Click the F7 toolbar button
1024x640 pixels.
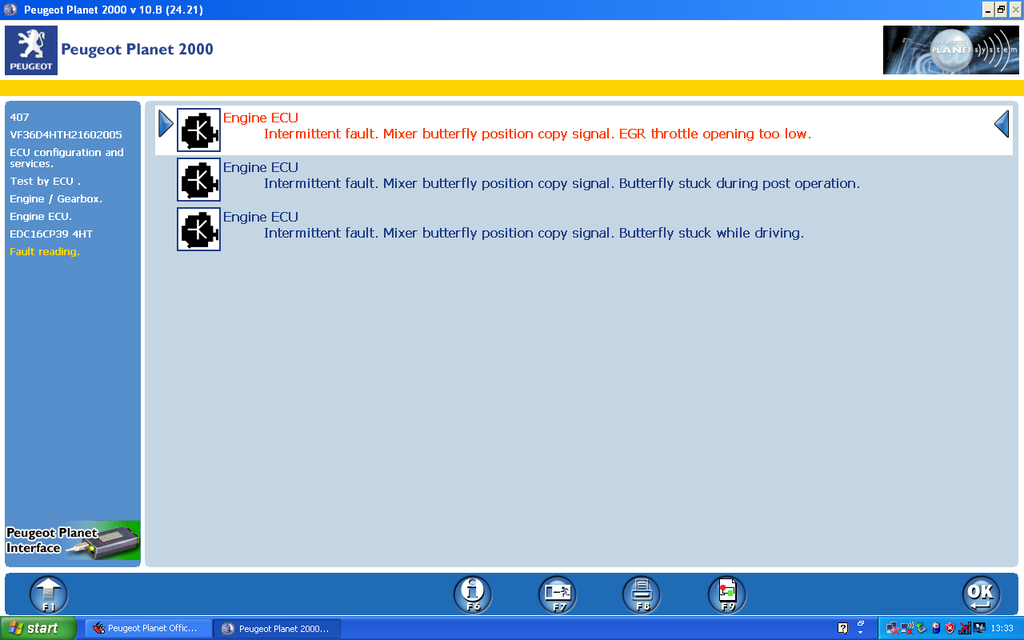pos(557,594)
